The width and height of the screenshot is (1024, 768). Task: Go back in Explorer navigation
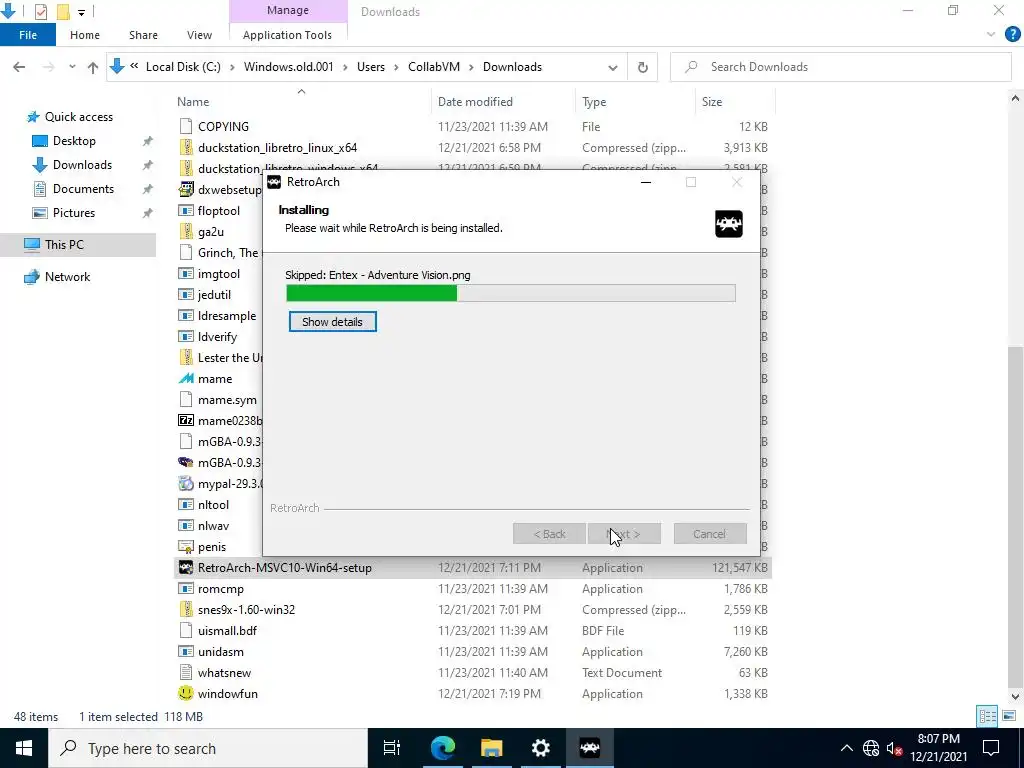19,67
